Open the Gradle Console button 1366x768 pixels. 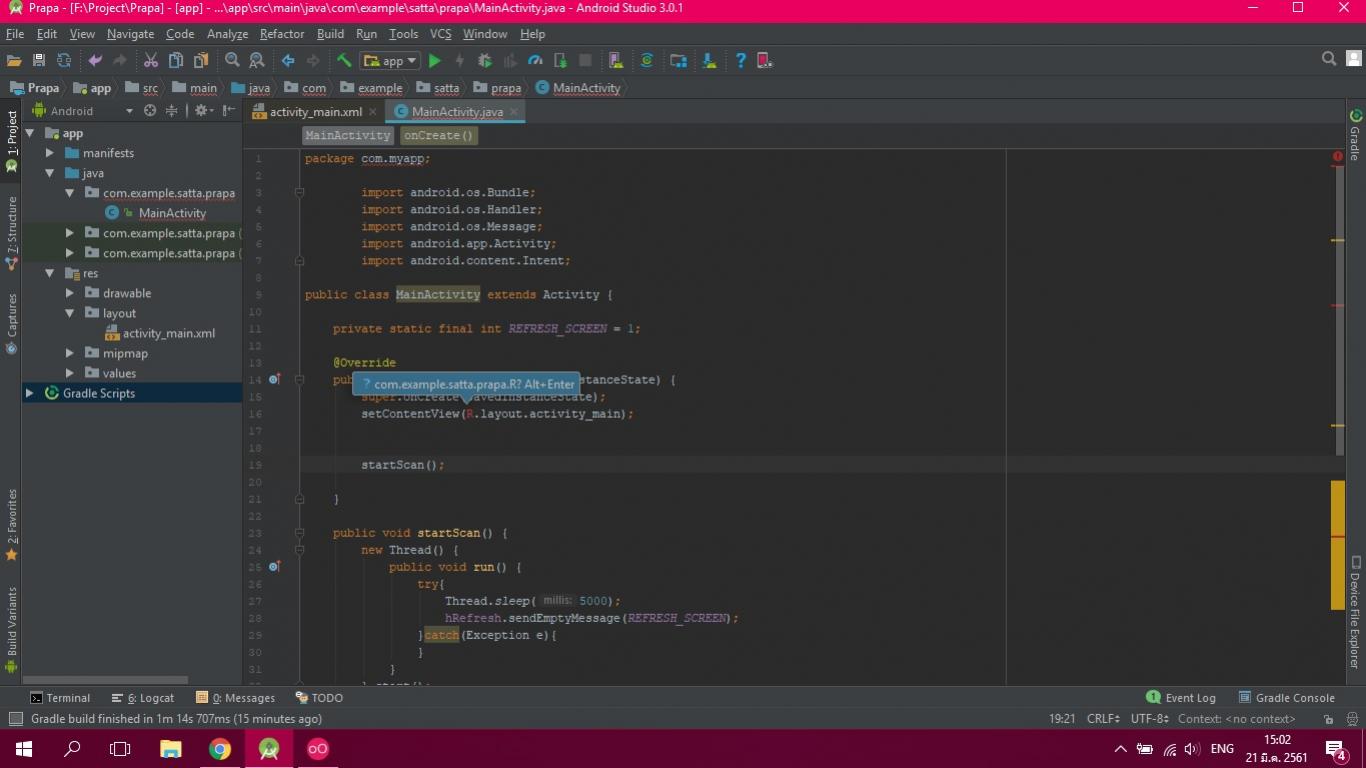(x=1286, y=698)
